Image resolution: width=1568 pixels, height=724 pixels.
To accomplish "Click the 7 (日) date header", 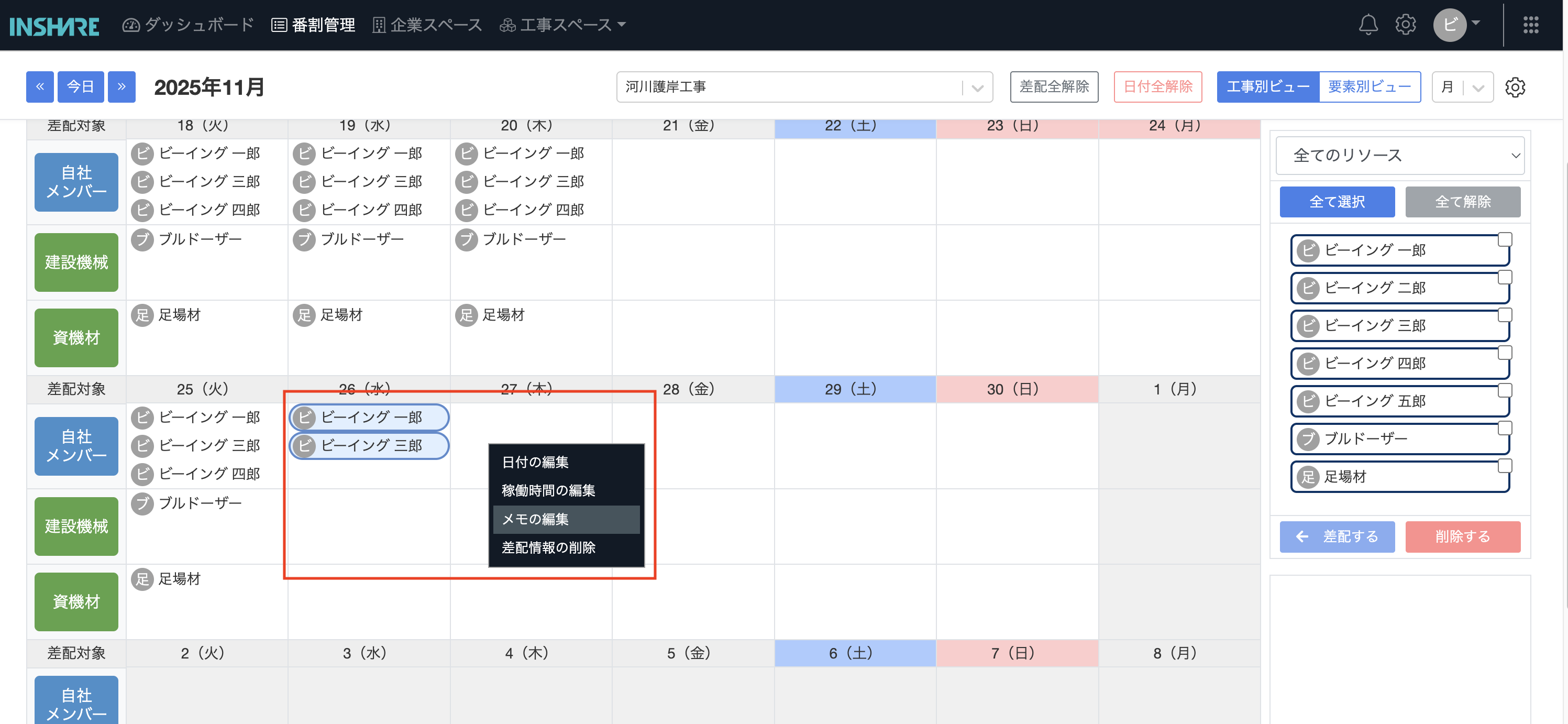I will pyautogui.click(x=1017, y=653).
